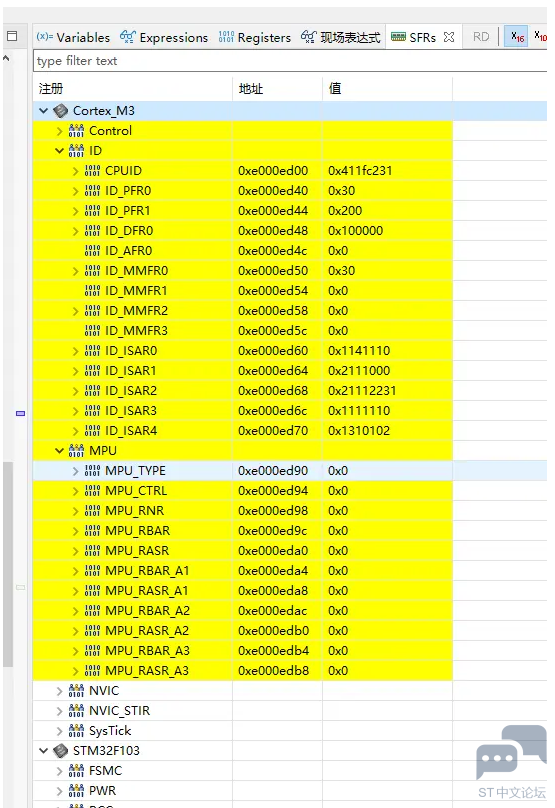Close the SFRs tab via its X
This screenshot has height=808, width=555.
pos(449,37)
